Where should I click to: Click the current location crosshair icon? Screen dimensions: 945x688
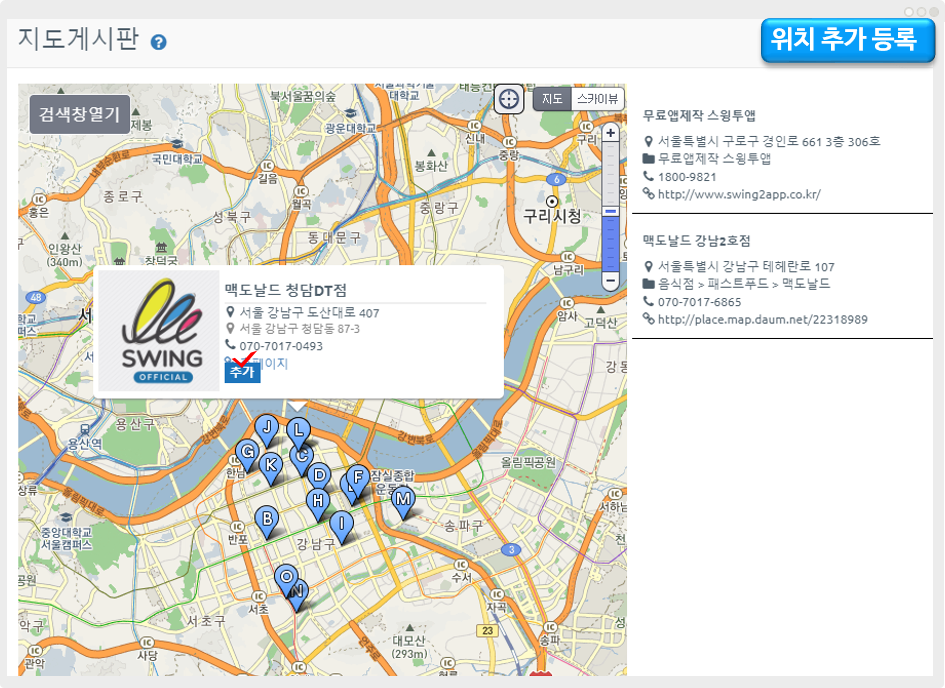tap(509, 99)
